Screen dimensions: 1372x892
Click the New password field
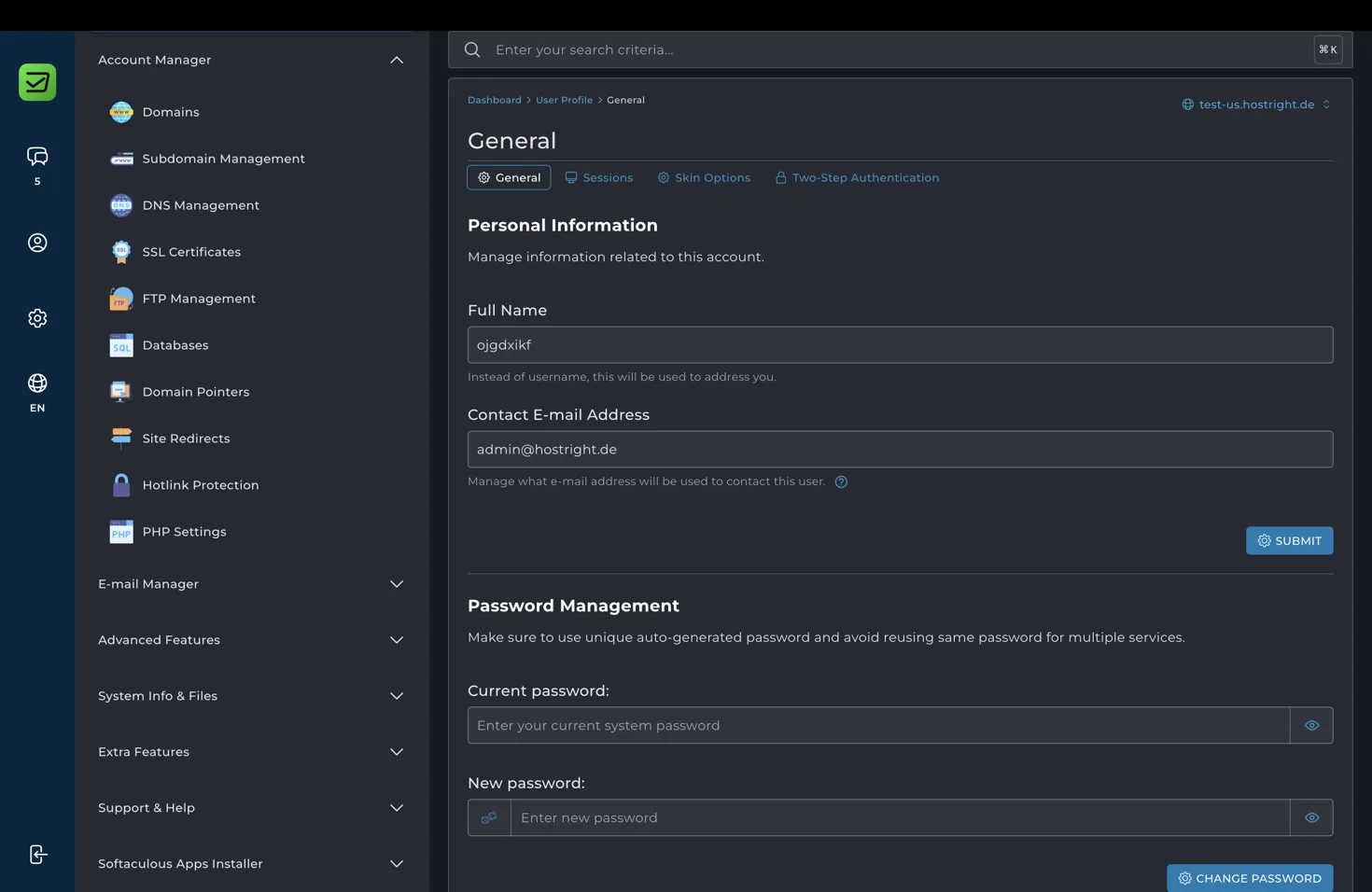coord(900,817)
